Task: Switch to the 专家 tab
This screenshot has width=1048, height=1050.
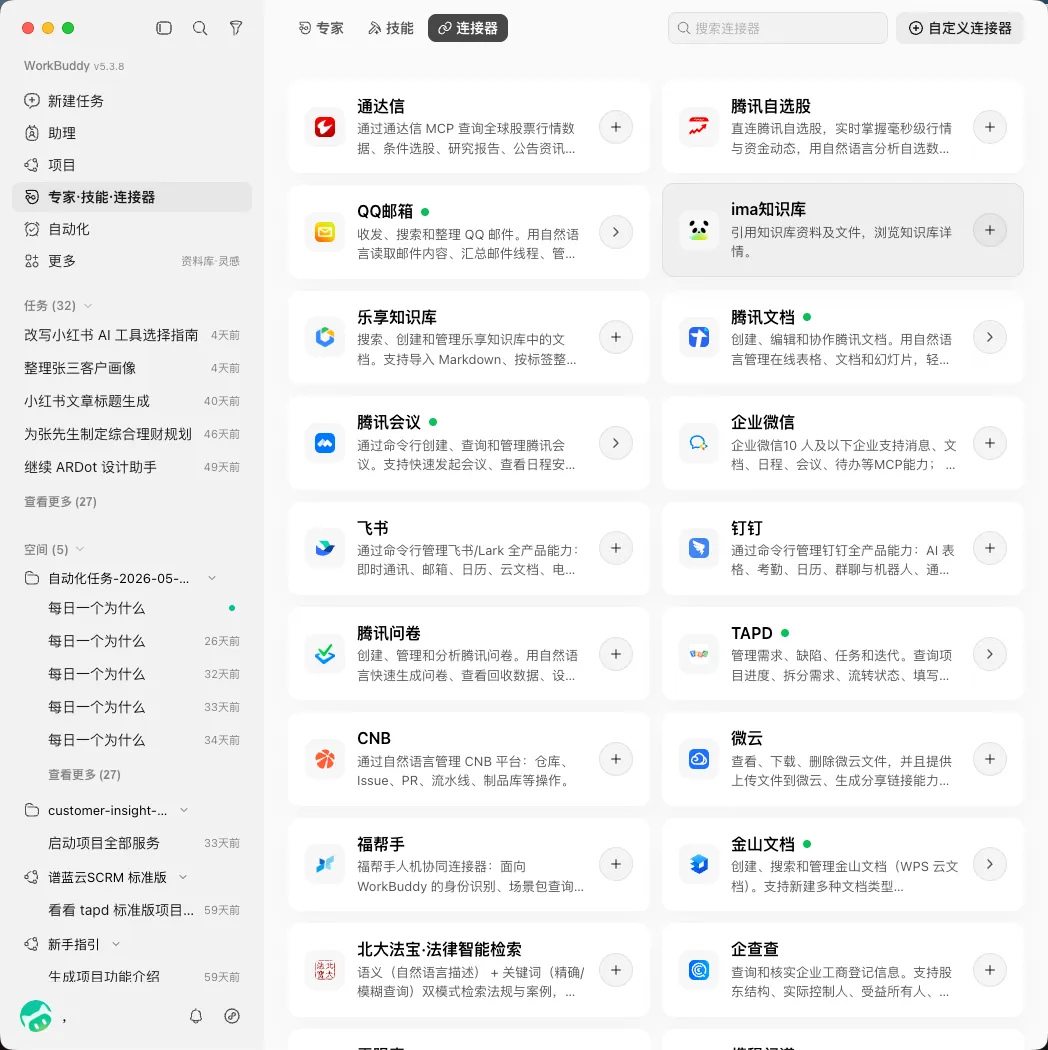Action: pyautogui.click(x=321, y=28)
